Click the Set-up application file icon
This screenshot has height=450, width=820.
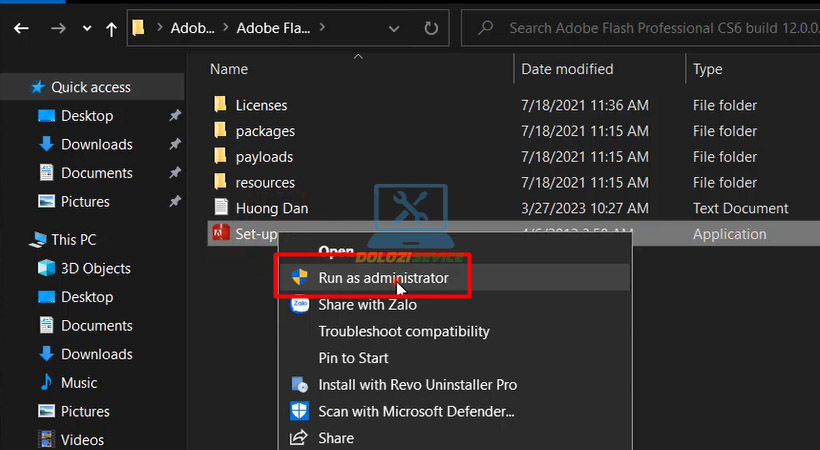[x=220, y=234]
